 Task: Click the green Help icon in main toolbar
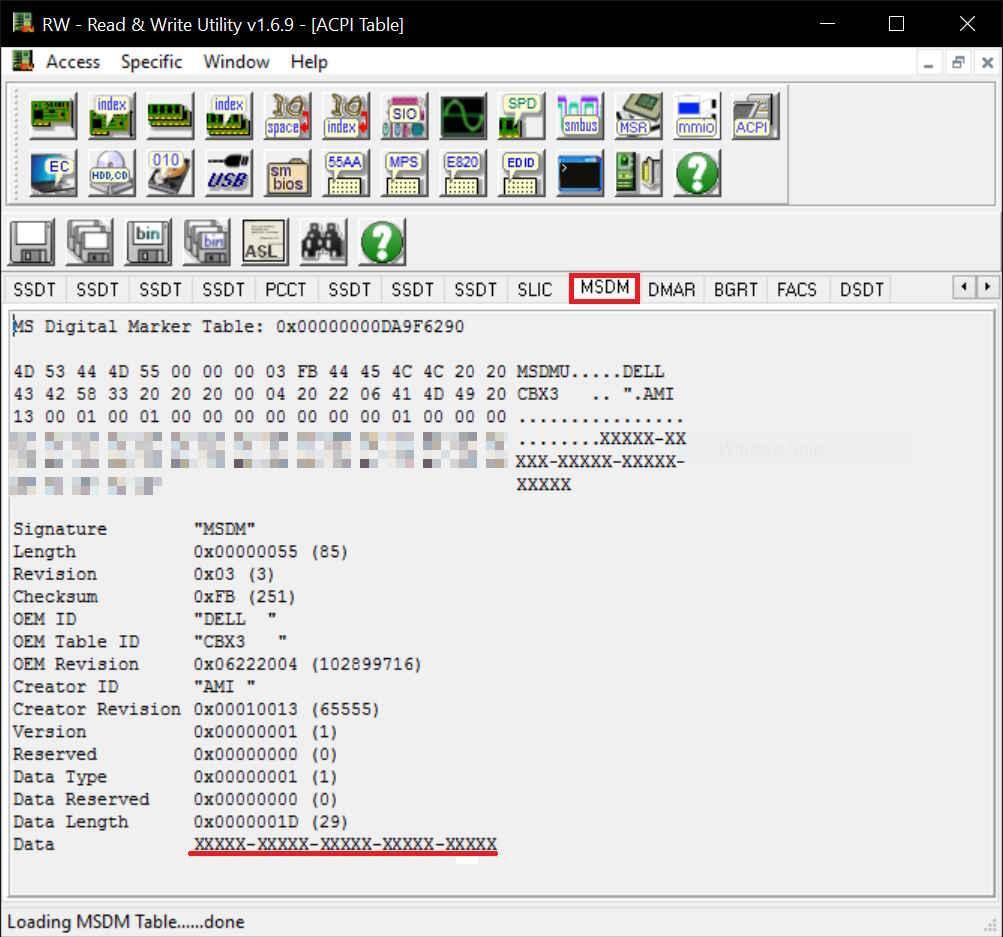(697, 173)
